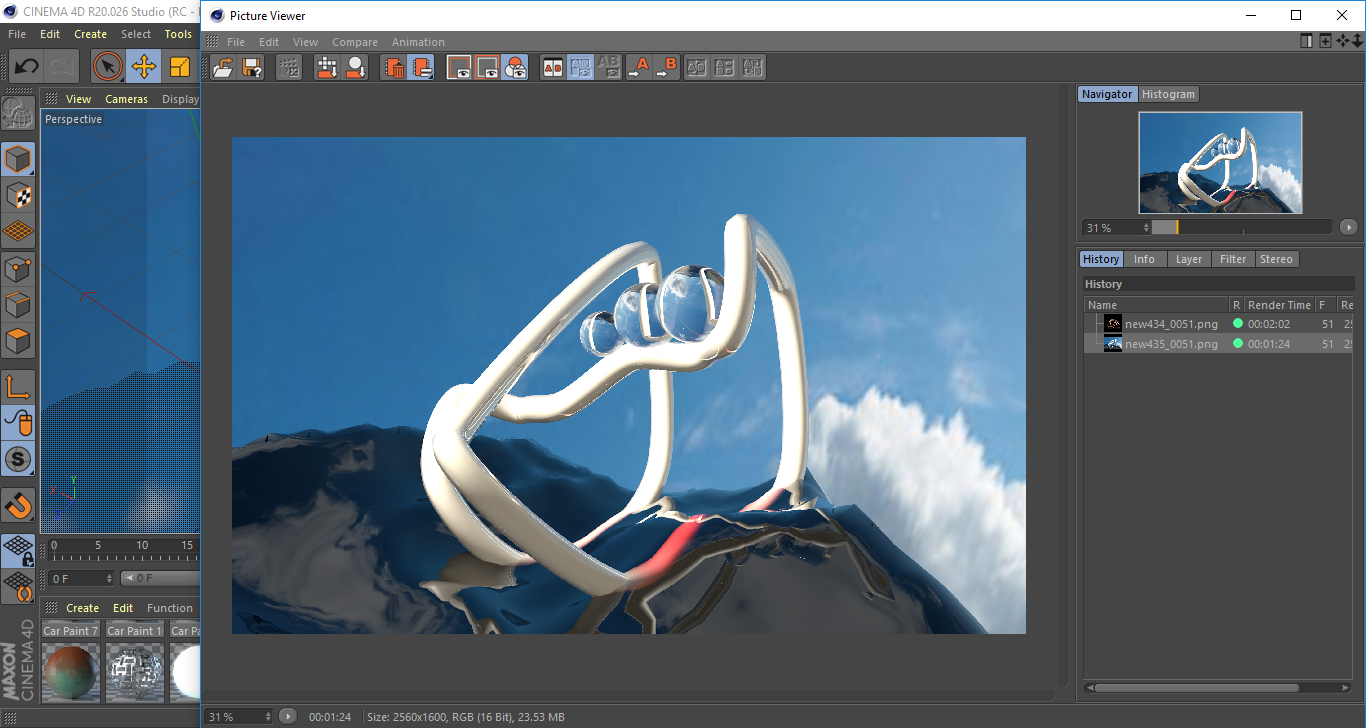This screenshot has height=728, width=1366.
Task: Switch to the Histogram tab
Action: point(1168,94)
